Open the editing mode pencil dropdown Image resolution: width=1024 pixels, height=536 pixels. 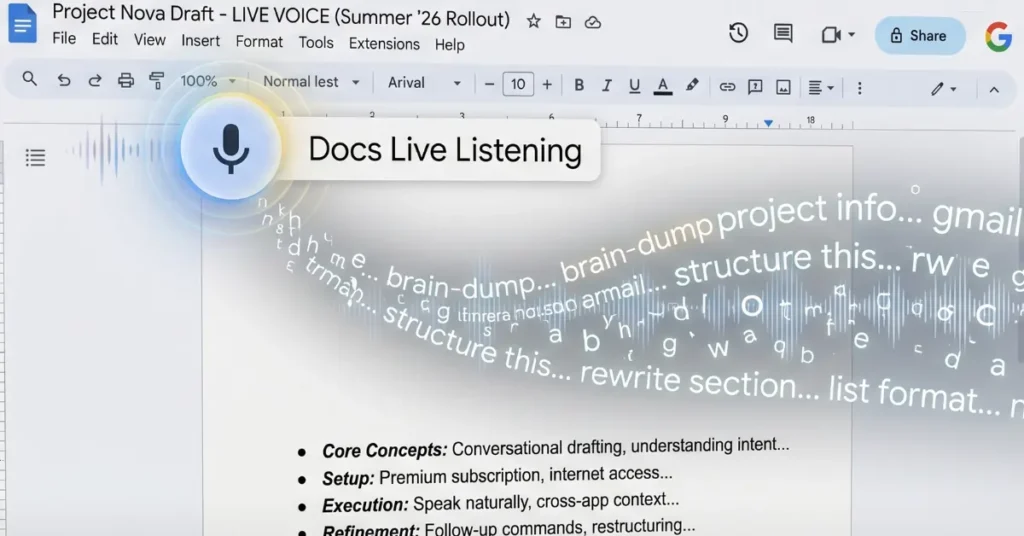coord(944,89)
